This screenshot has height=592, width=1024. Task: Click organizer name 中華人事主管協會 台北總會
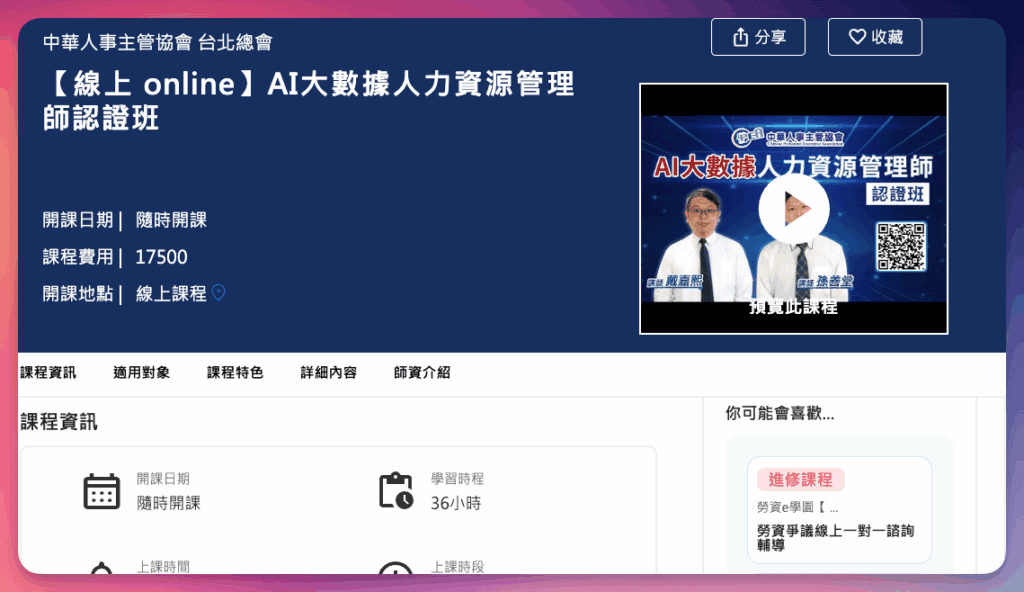[157, 42]
